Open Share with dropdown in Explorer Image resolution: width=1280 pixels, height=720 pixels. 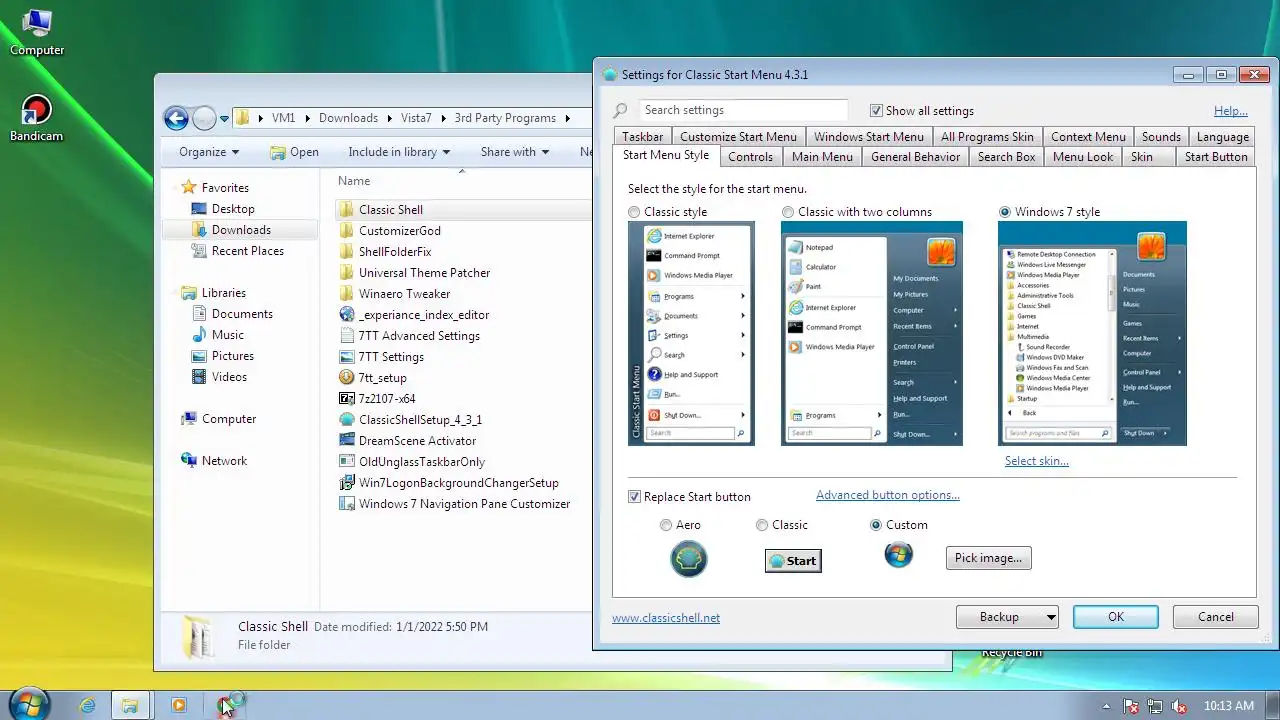[x=514, y=152]
